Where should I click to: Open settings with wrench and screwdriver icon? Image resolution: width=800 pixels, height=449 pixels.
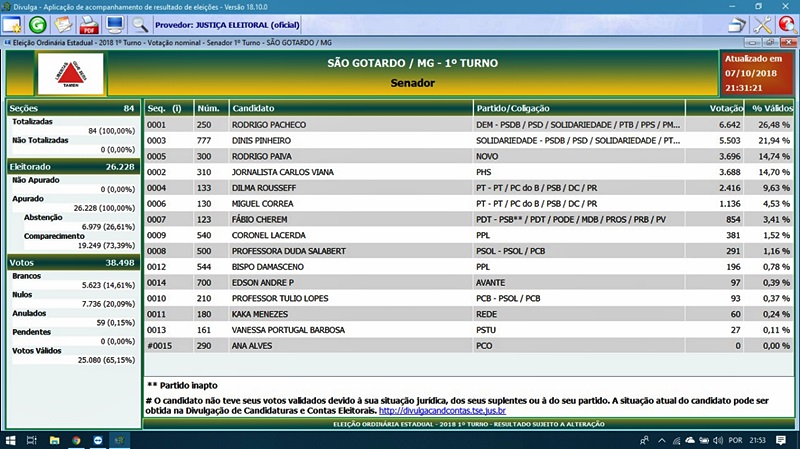pos(762,24)
